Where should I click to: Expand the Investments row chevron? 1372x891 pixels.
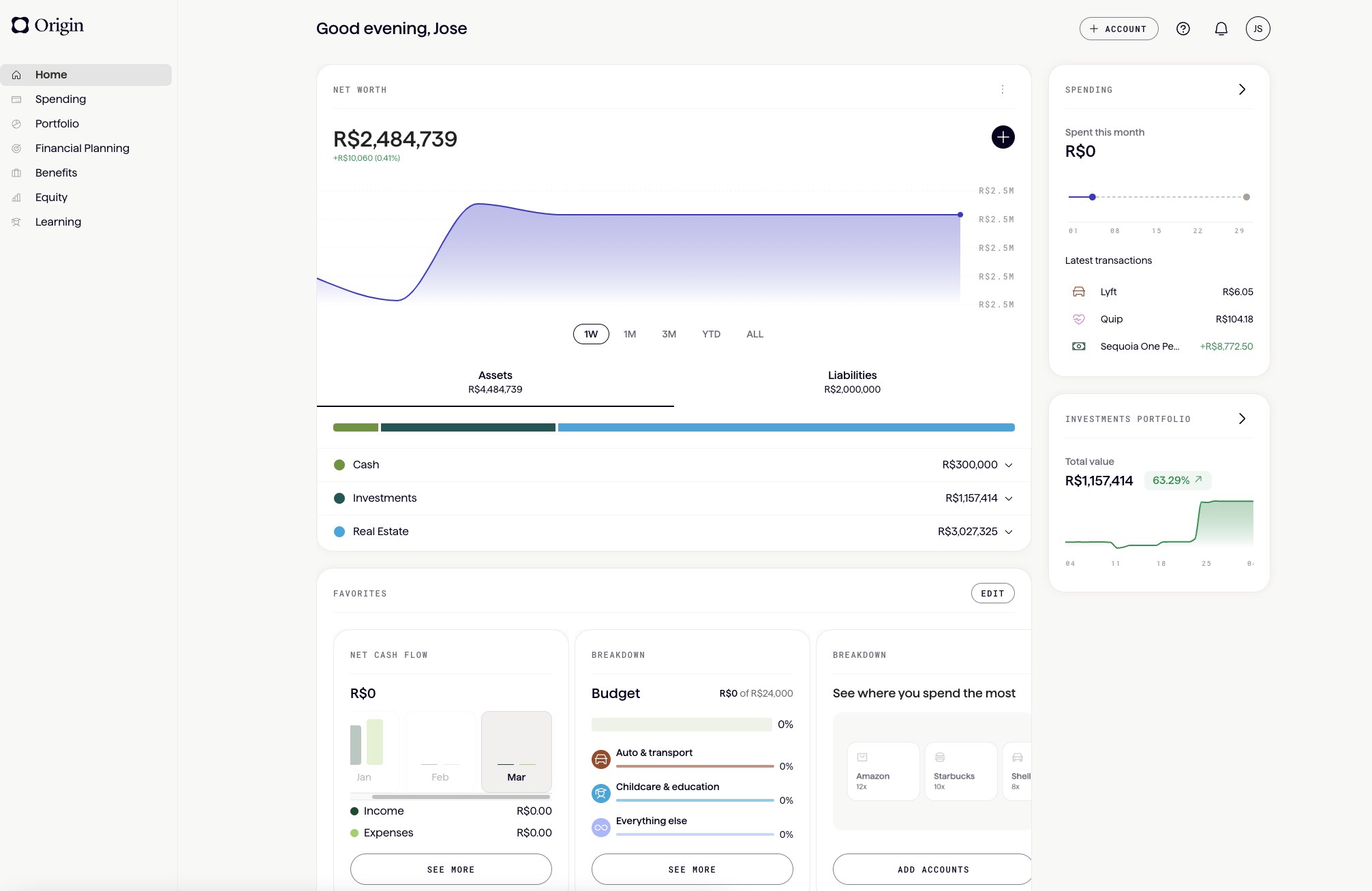pos(1008,498)
